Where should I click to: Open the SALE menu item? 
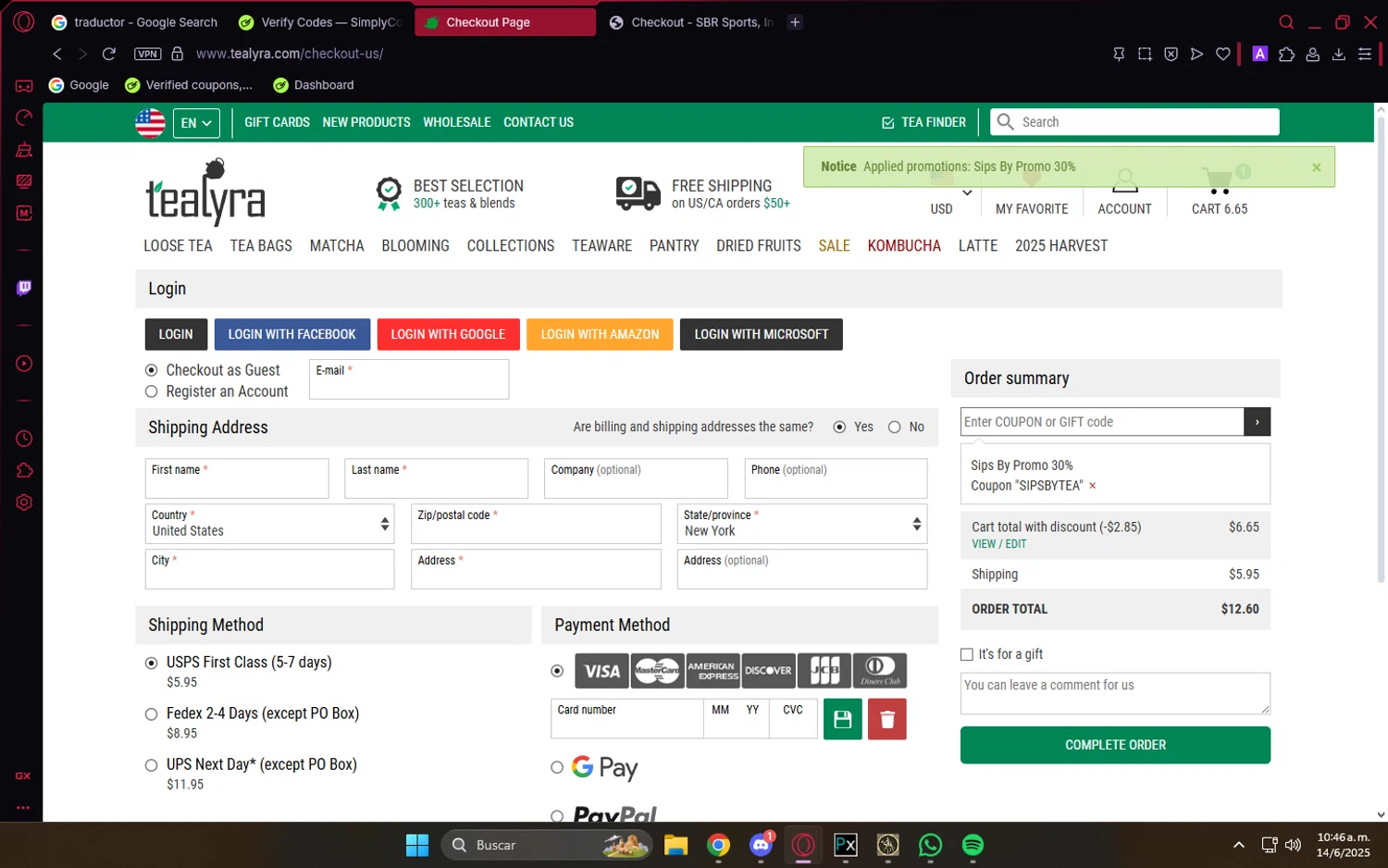[834, 245]
